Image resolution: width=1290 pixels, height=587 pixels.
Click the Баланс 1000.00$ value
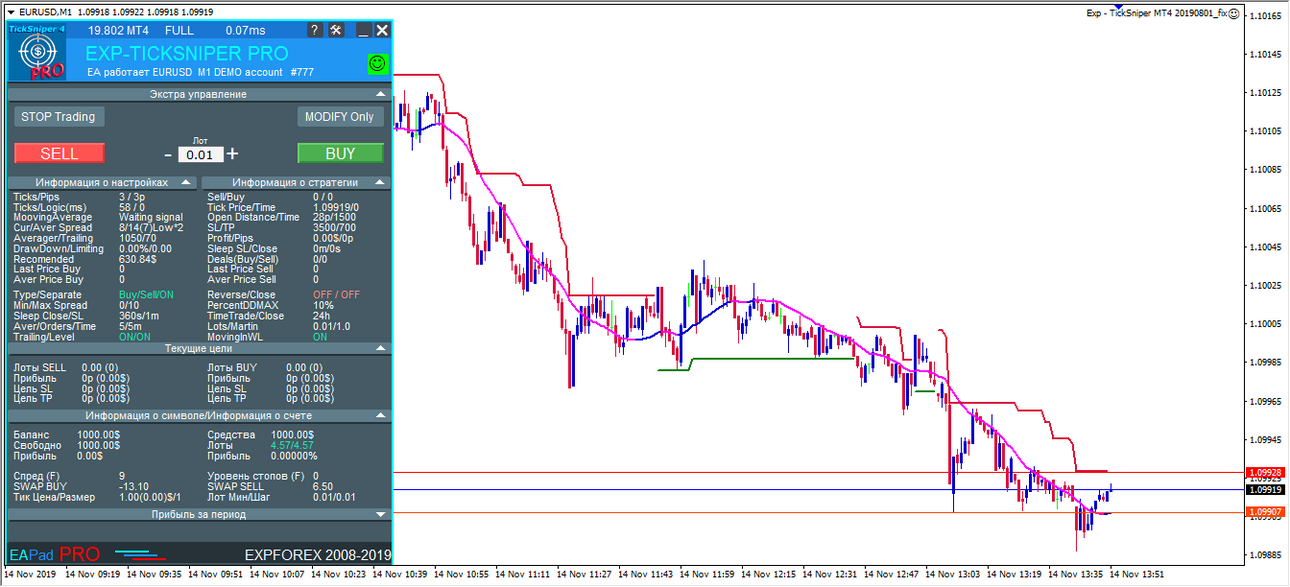99,435
